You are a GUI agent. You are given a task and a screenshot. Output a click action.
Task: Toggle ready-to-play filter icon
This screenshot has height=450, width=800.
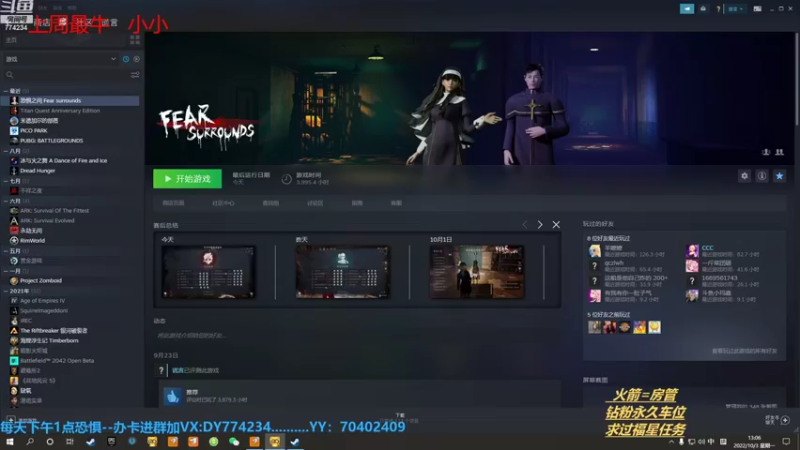click(137, 59)
